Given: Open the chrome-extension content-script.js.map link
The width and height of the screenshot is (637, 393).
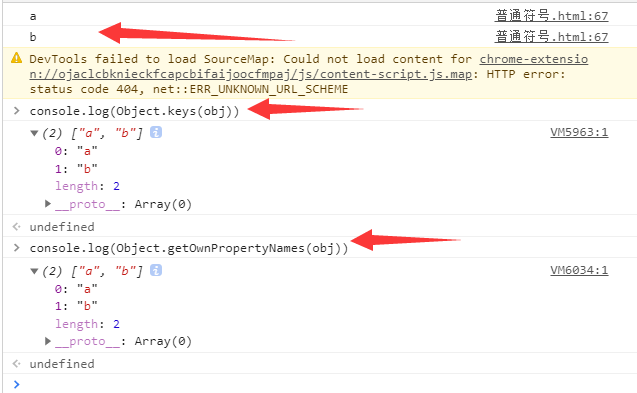Looking at the screenshot, I should tap(309, 67).
